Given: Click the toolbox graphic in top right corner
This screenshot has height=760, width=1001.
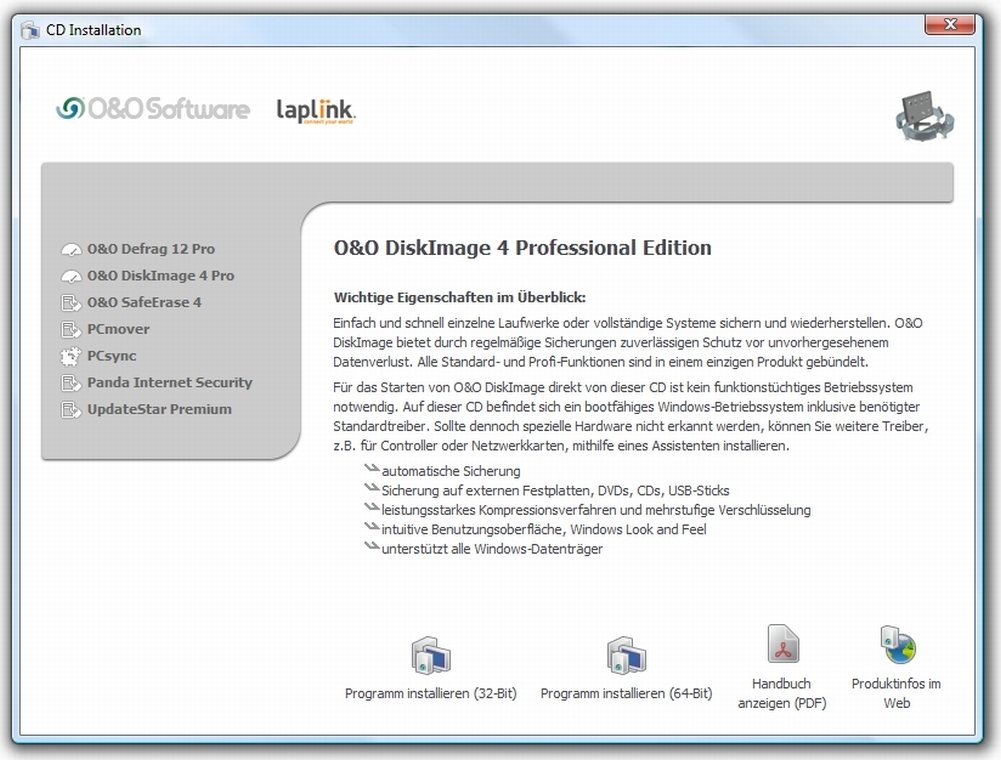Looking at the screenshot, I should click(x=925, y=116).
